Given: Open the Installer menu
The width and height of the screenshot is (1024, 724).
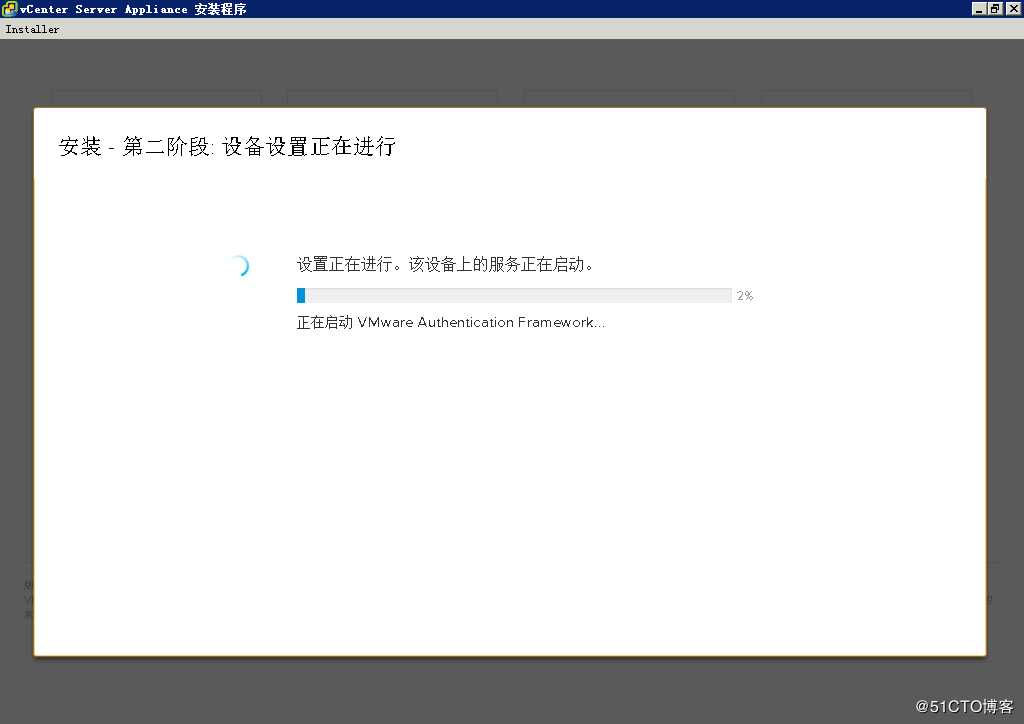Looking at the screenshot, I should click(32, 29).
